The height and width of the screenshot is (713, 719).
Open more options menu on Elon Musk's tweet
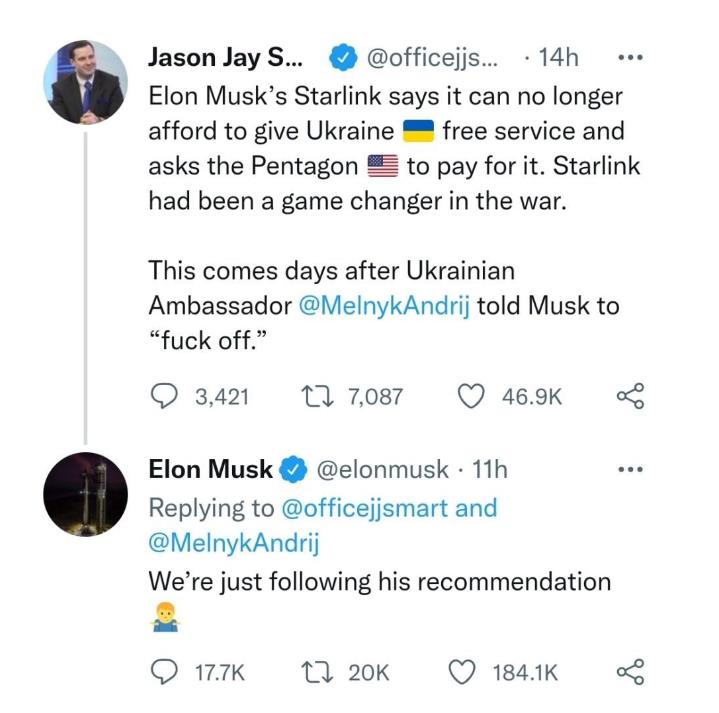click(631, 470)
